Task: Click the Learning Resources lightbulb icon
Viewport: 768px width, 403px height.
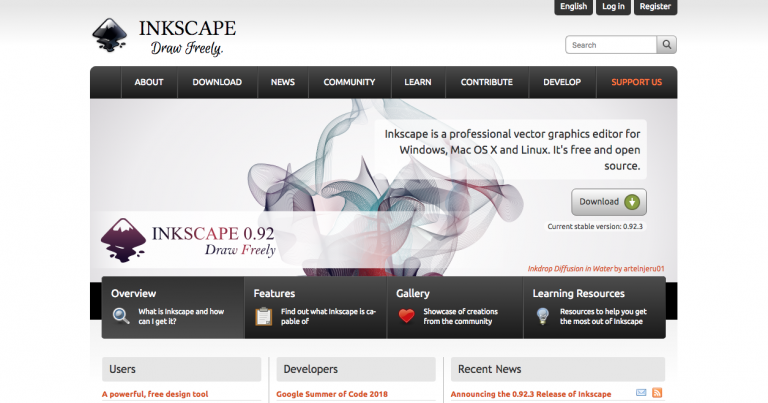Action: [x=542, y=316]
